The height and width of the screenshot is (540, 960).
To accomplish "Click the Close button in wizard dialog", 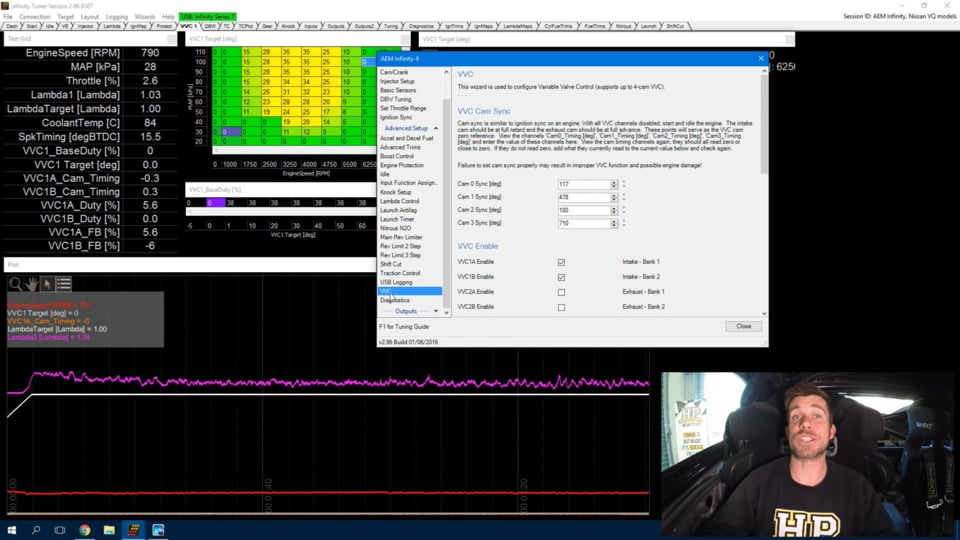I will [x=743, y=326].
